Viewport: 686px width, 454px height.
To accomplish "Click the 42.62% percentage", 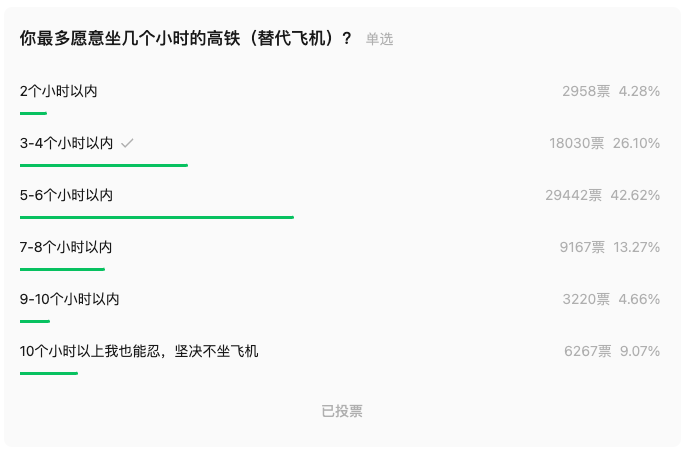I will pos(636,195).
